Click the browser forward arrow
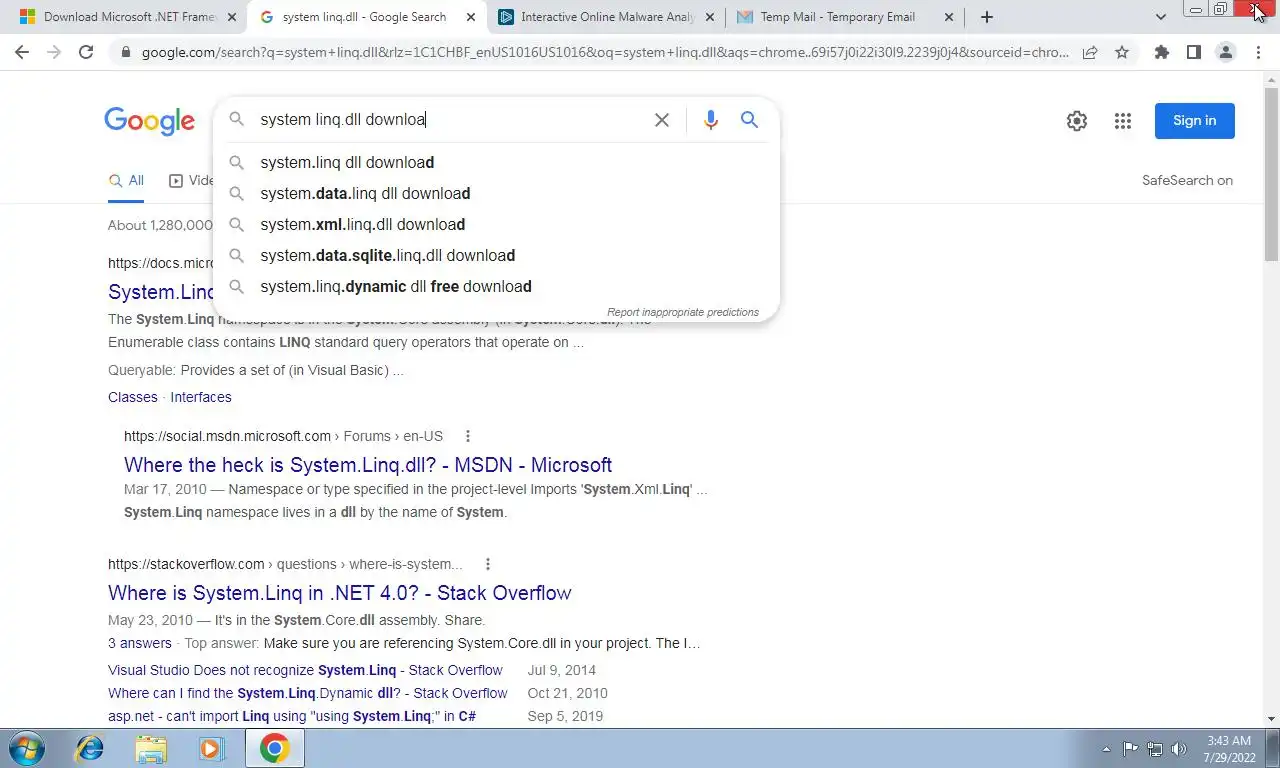Viewport: 1280px width, 768px height. pos(54,52)
